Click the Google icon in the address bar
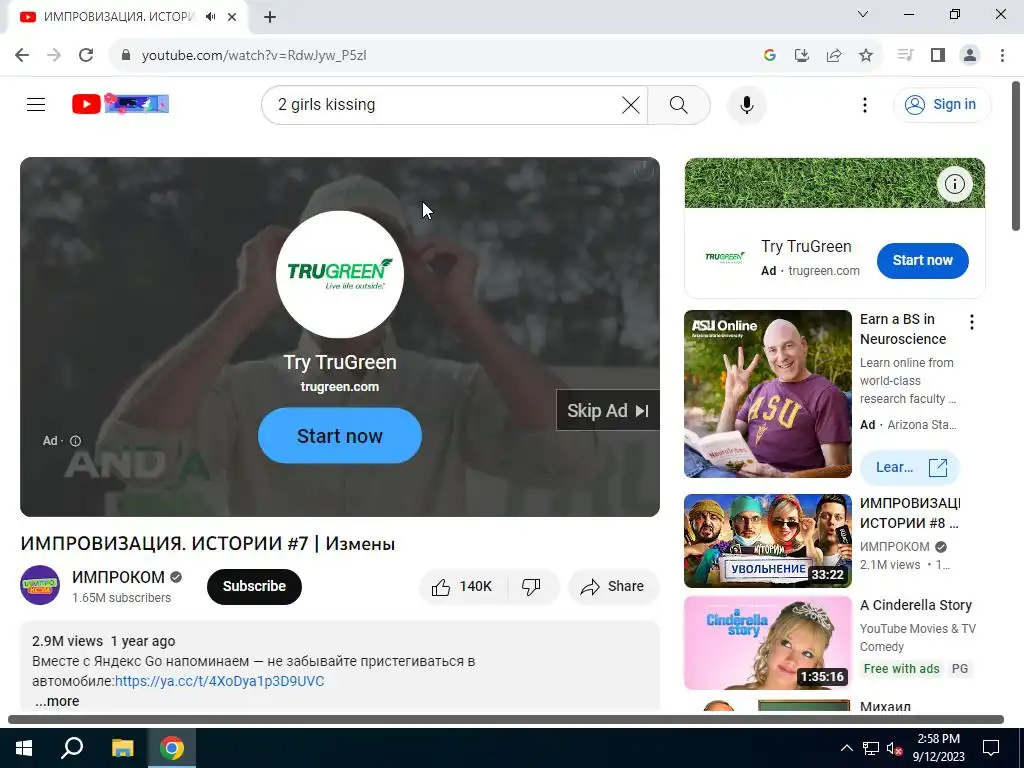Viewport: 1024px width, 768px height. click(769, 55)
